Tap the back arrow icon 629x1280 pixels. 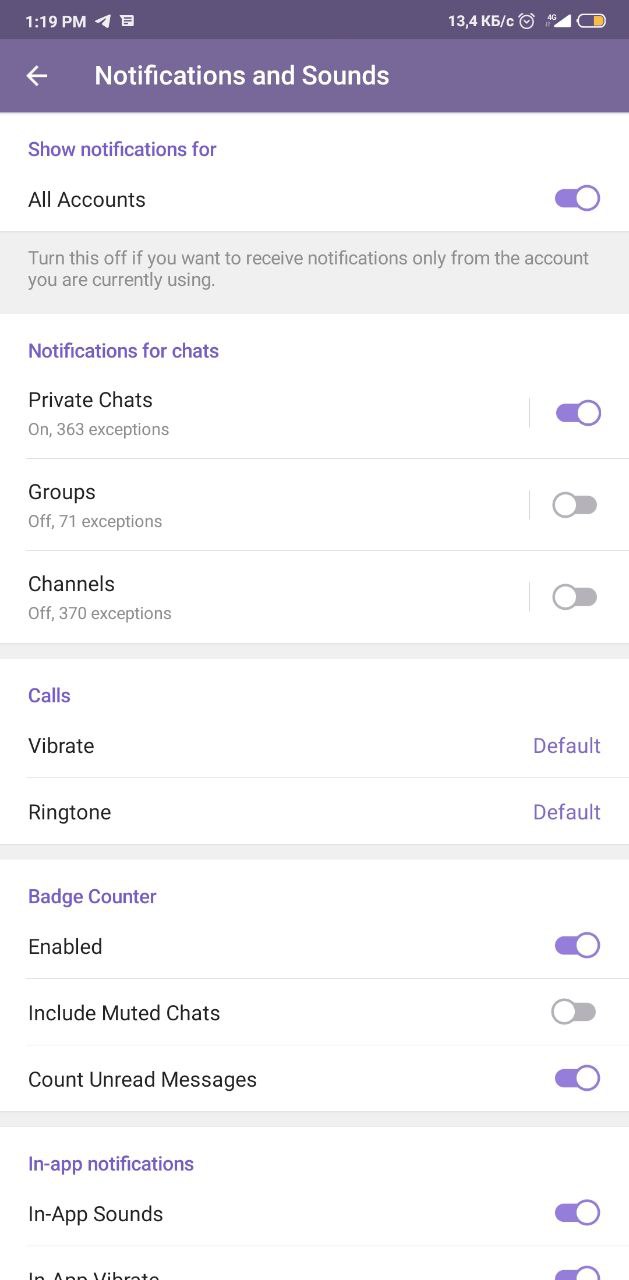(37, 76)
